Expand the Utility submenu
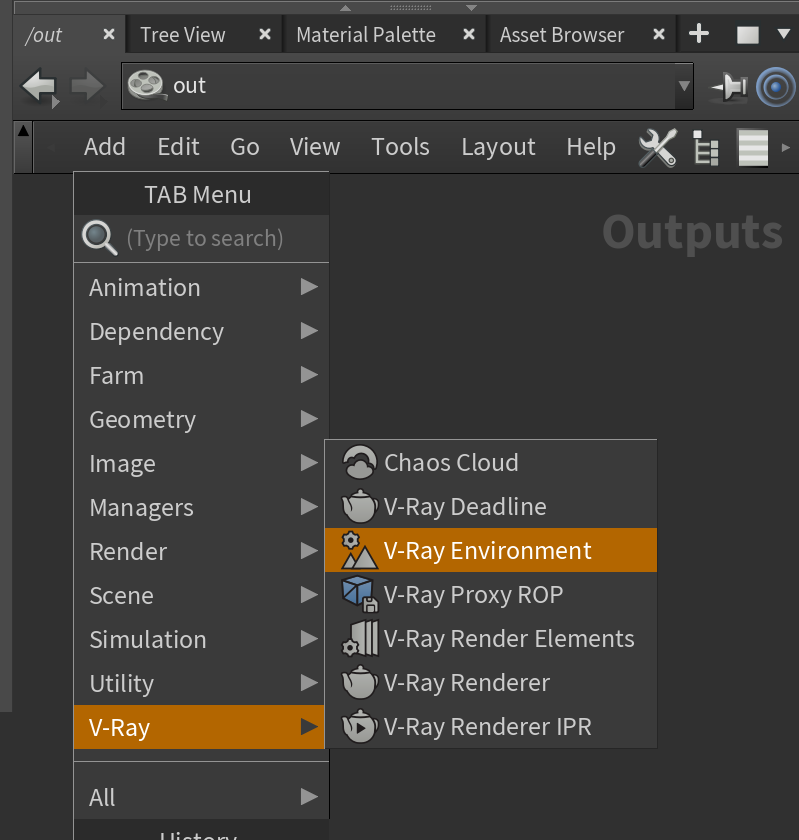Image resolution: width=799 pixels, height=840 pixels. coord(199,682)
